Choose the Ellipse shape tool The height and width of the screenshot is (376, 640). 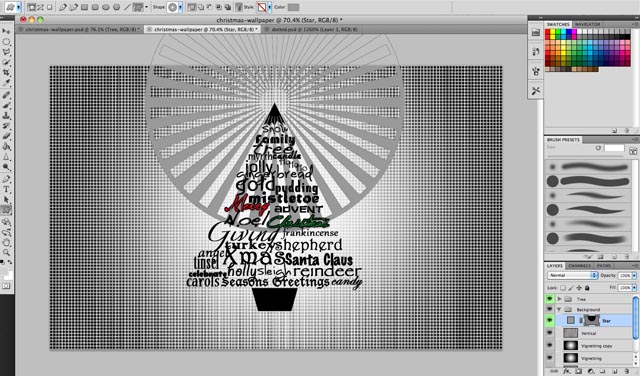(106, 7)
